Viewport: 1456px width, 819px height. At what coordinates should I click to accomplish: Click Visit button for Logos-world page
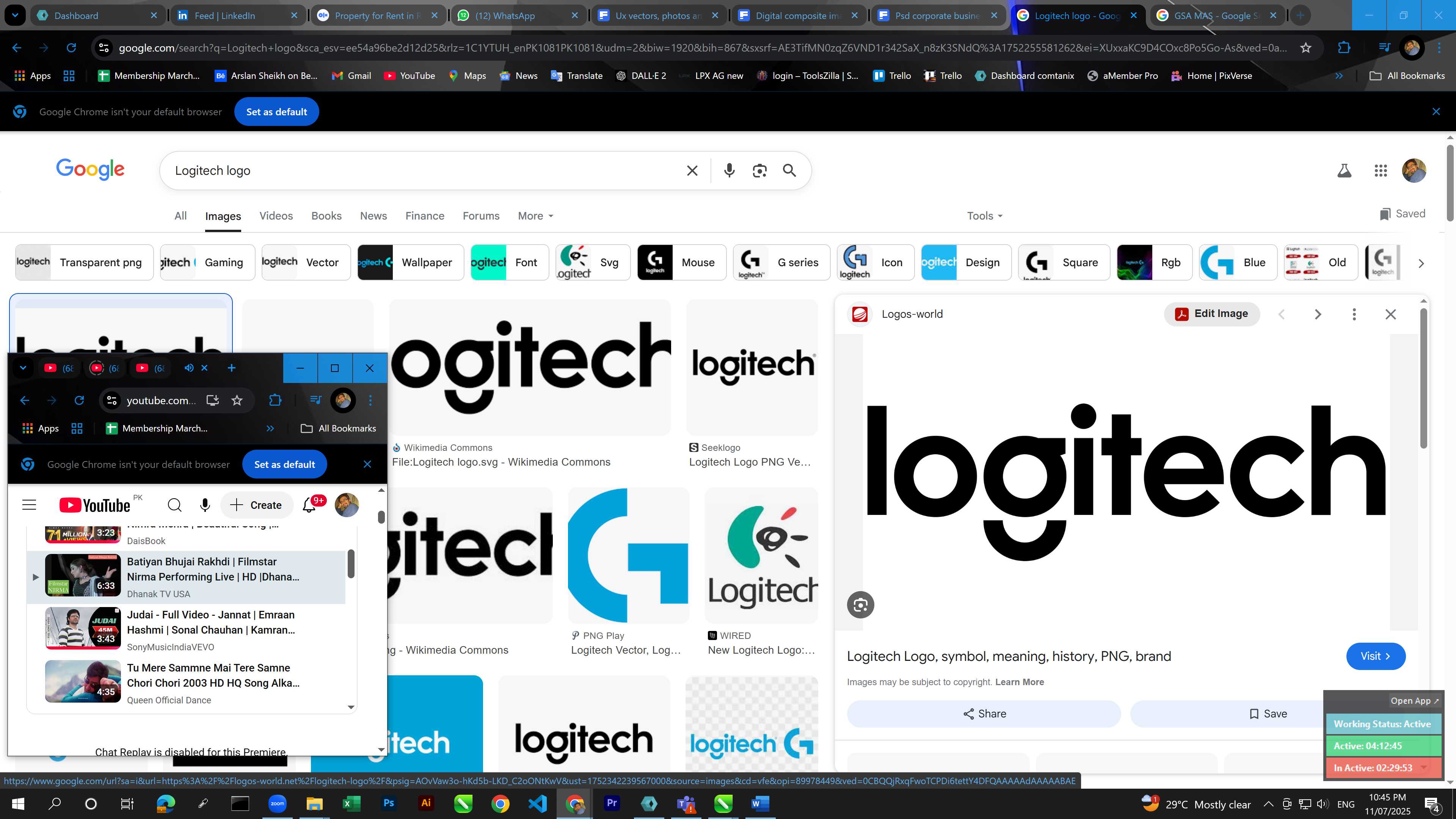[1375, 656]
